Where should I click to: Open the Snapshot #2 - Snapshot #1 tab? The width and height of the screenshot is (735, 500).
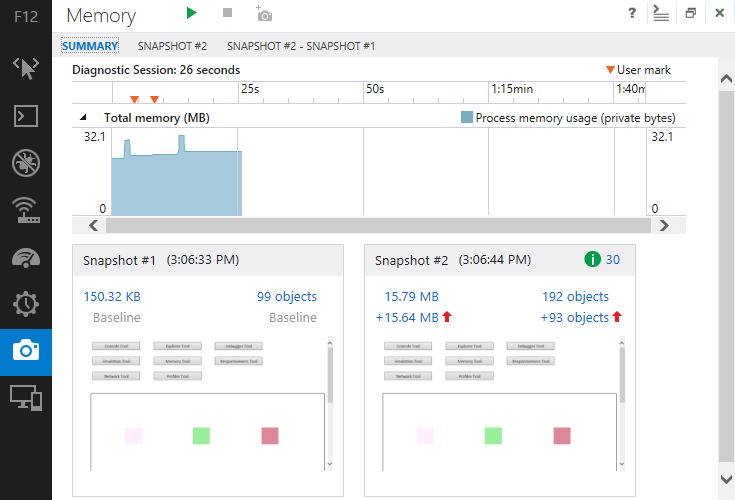point(301,46)
